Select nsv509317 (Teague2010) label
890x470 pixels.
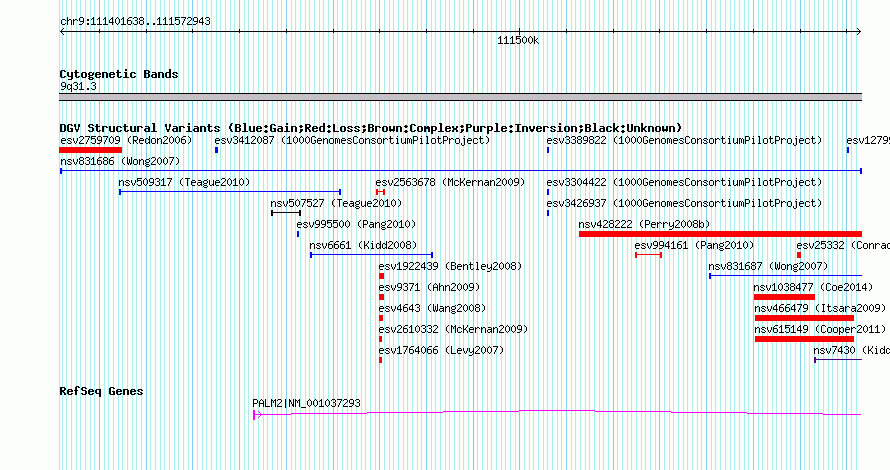[x=184, y=182]
